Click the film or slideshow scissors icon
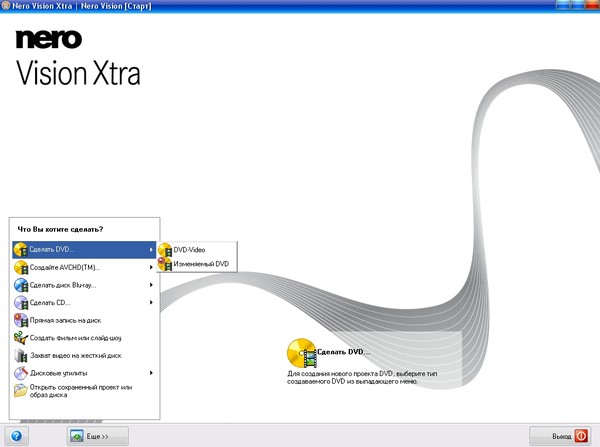This screenshot has width=600, height=447. 21,338
